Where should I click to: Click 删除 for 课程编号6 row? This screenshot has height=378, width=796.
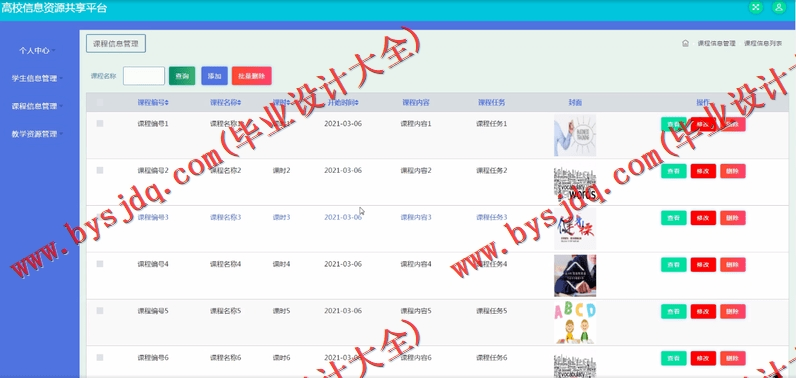(733, 358)
